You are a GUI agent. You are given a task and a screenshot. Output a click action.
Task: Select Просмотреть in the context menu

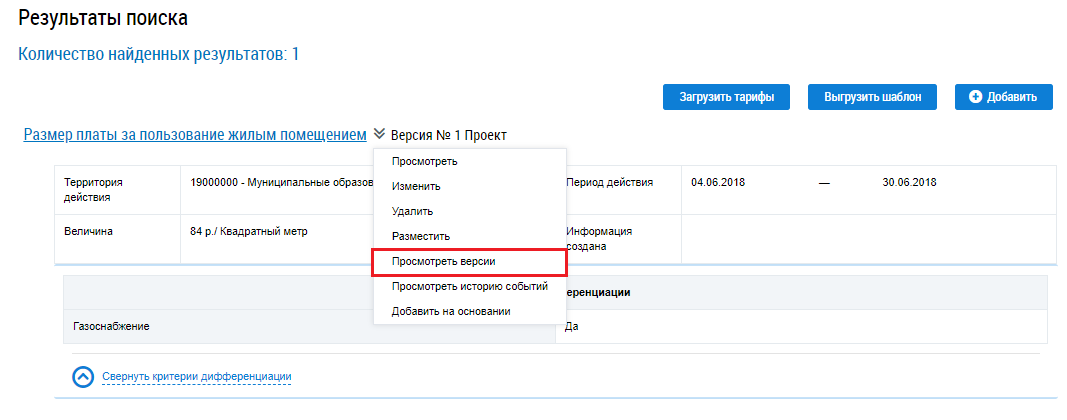pos(425,161)
